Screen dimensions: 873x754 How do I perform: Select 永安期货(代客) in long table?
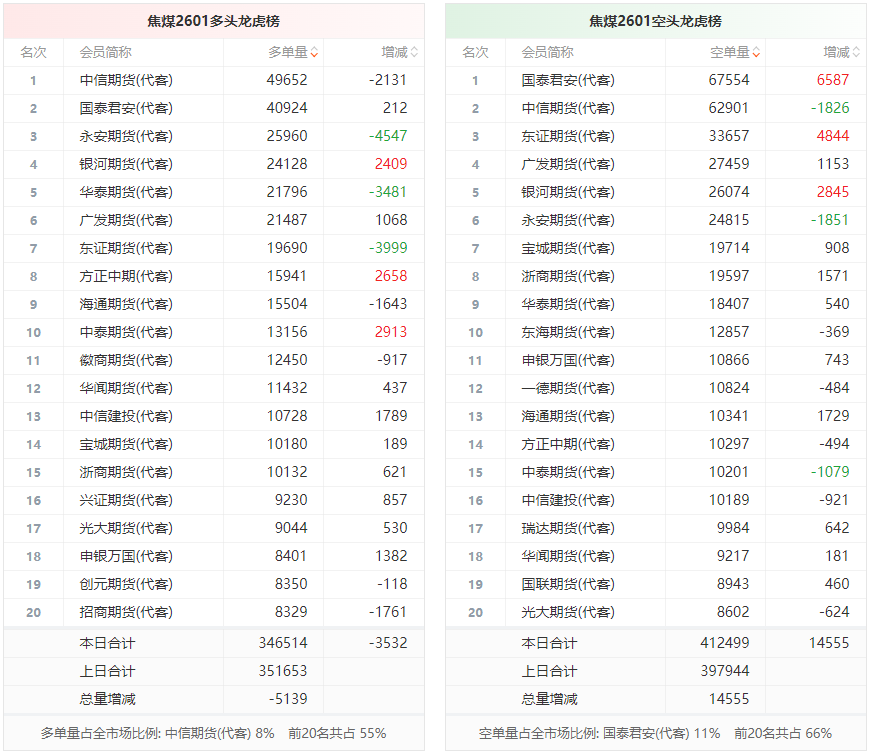[x=126, y=136]
